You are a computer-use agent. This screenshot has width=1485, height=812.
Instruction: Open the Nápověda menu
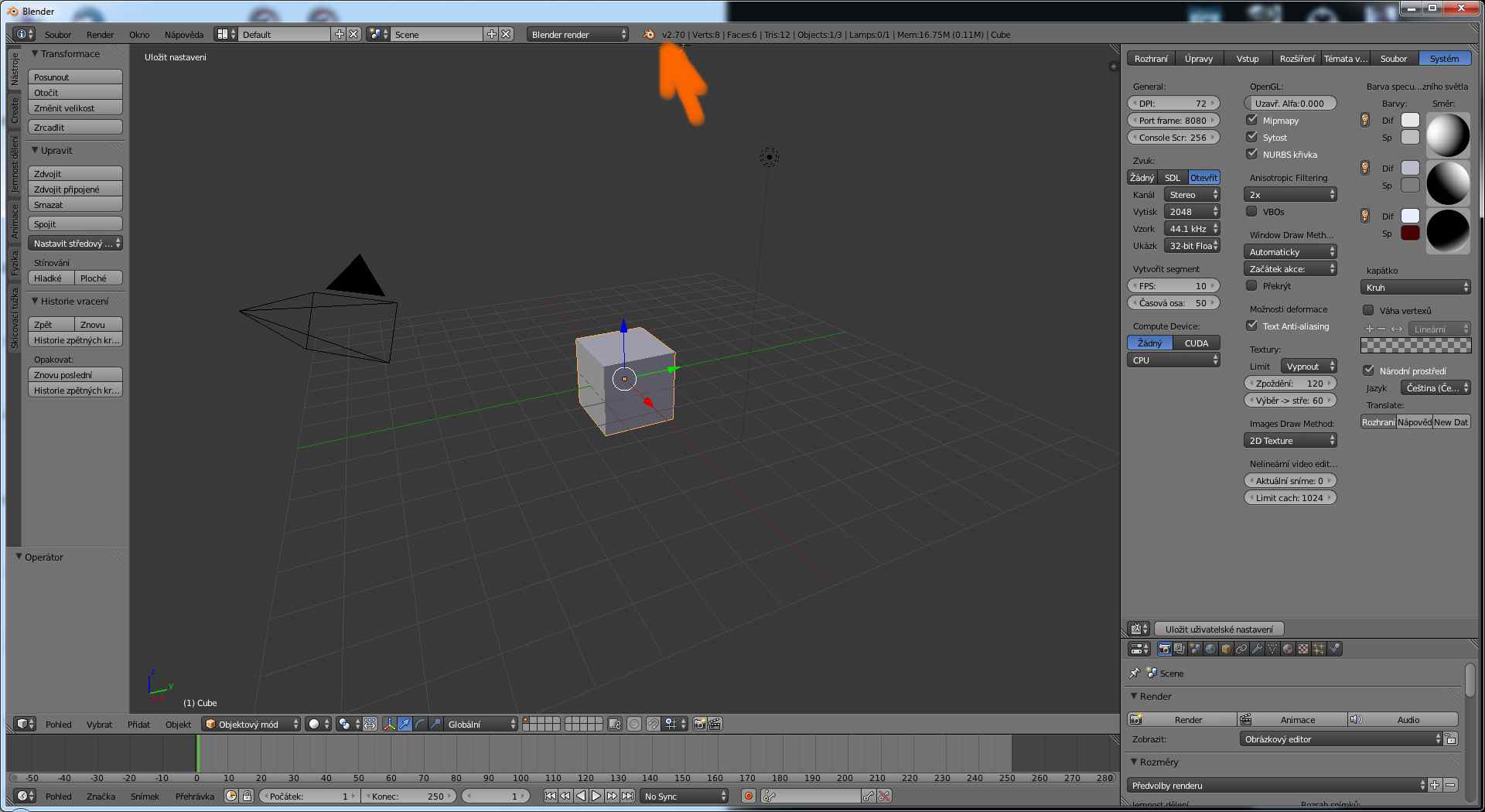pyautogui.click(x=183, y=34)
